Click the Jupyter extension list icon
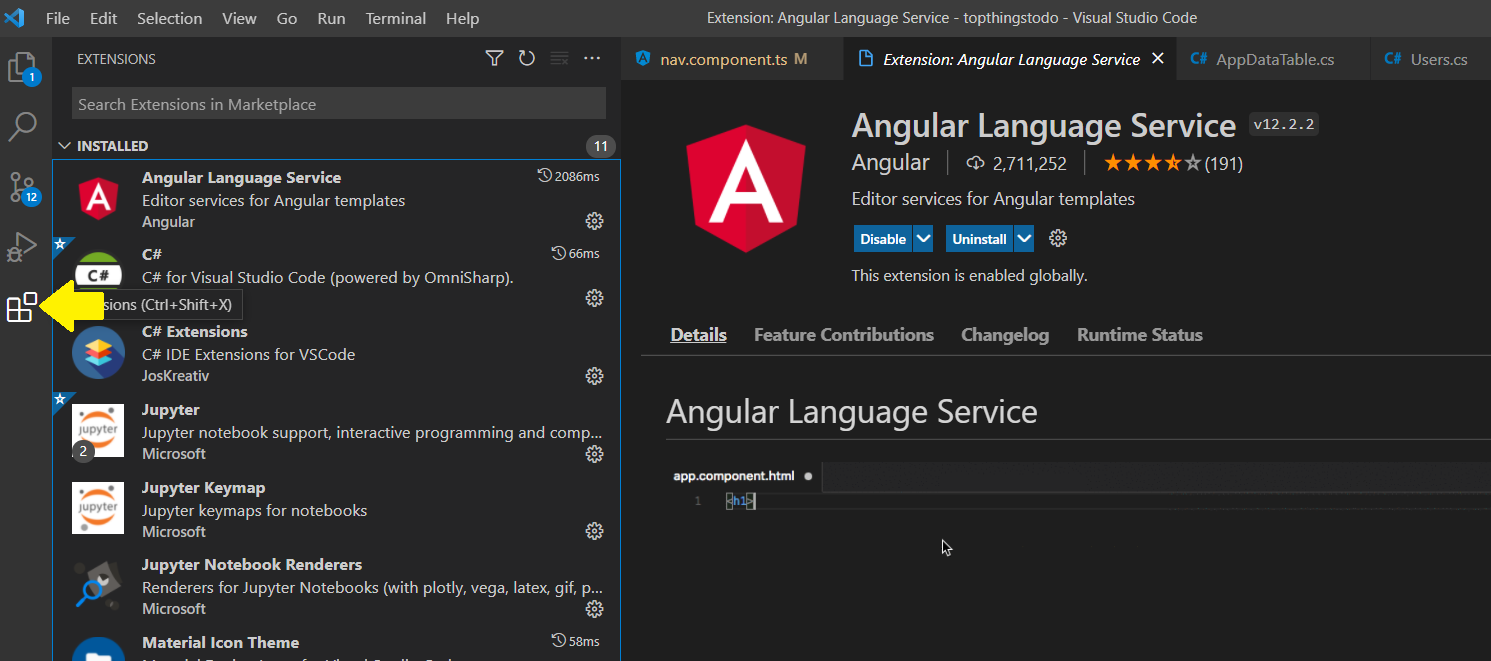Image resolution: width=1491 pixels, height=661 pixels. coord(98,430)
